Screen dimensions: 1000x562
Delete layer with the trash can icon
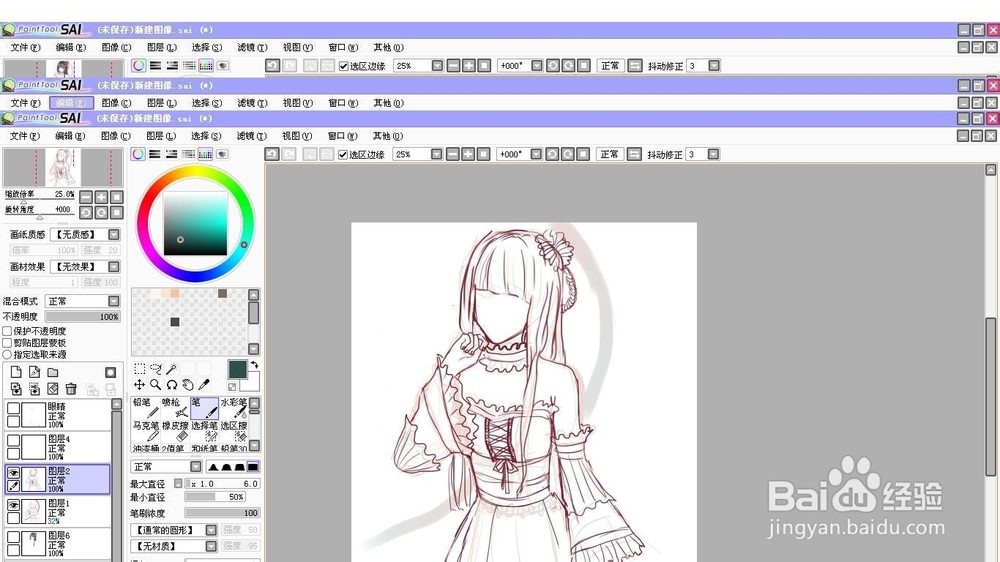point(71,388)
